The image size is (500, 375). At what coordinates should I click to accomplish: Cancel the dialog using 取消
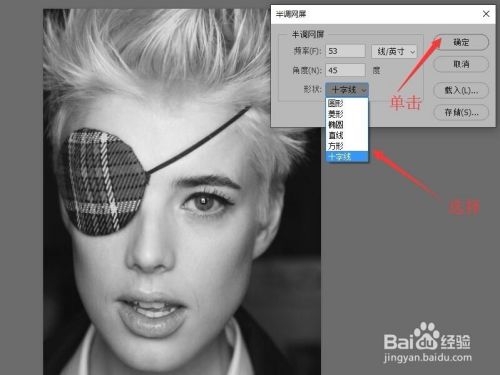coord(461,64)
